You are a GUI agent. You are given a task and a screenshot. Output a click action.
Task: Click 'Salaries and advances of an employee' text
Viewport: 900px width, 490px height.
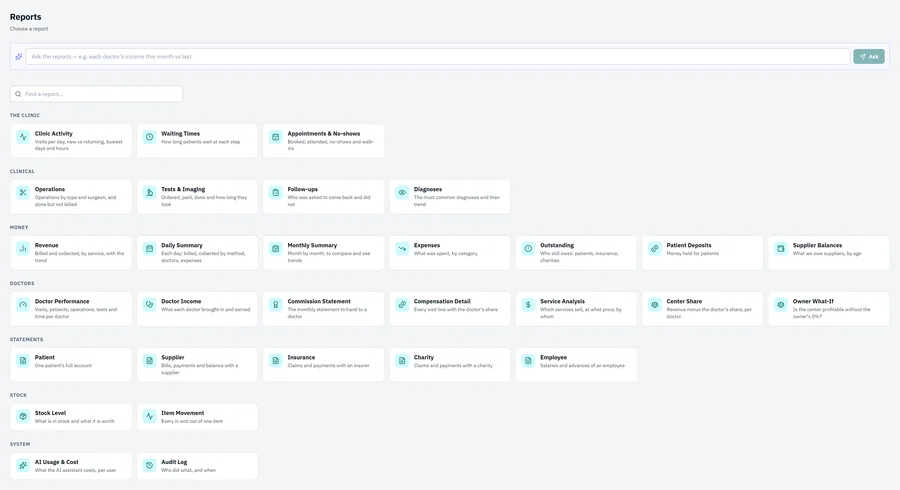[x=582, y=365]
